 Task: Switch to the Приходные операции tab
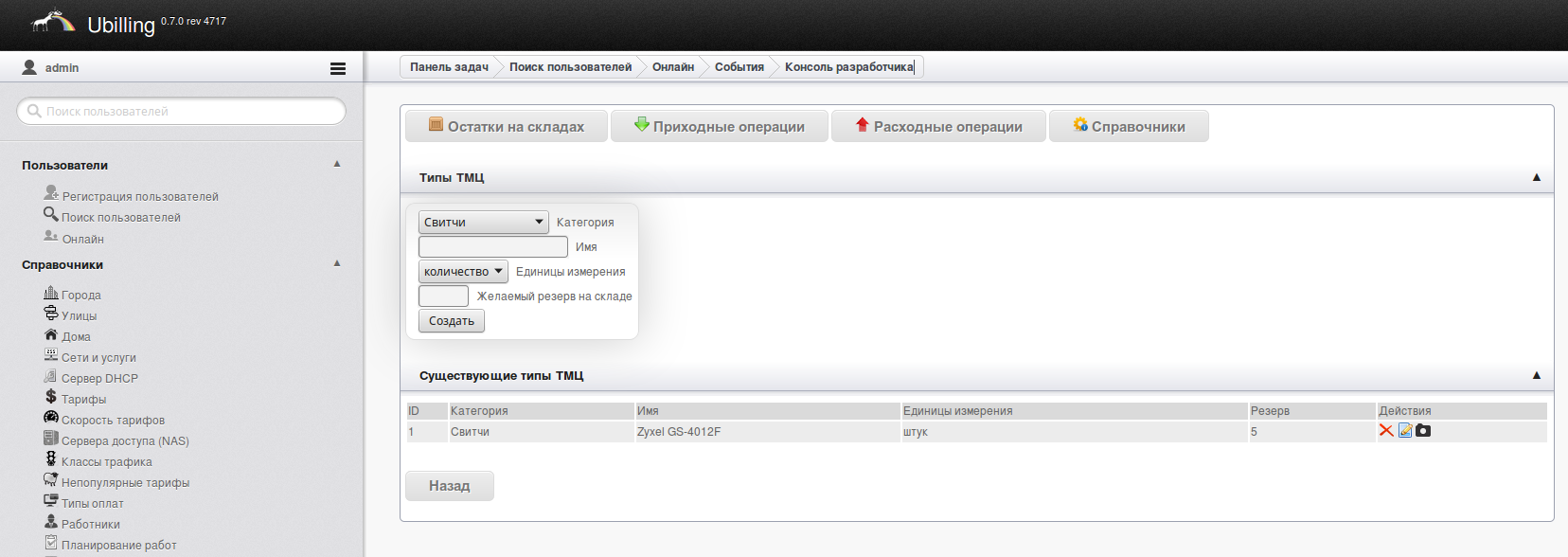[x=720, y=127]
